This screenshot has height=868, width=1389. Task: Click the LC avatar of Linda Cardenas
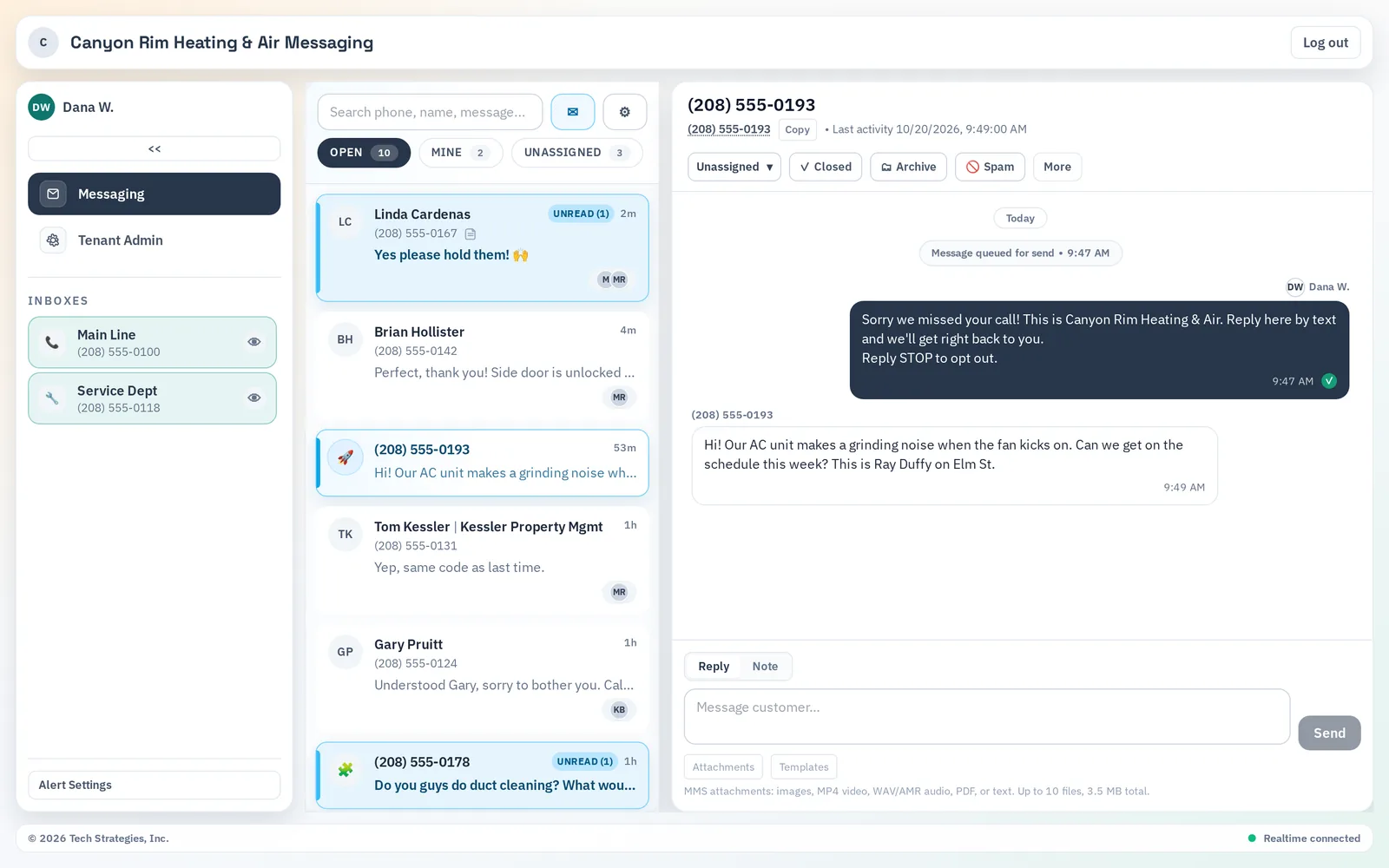pyautogui.click(x=346, y=221)
